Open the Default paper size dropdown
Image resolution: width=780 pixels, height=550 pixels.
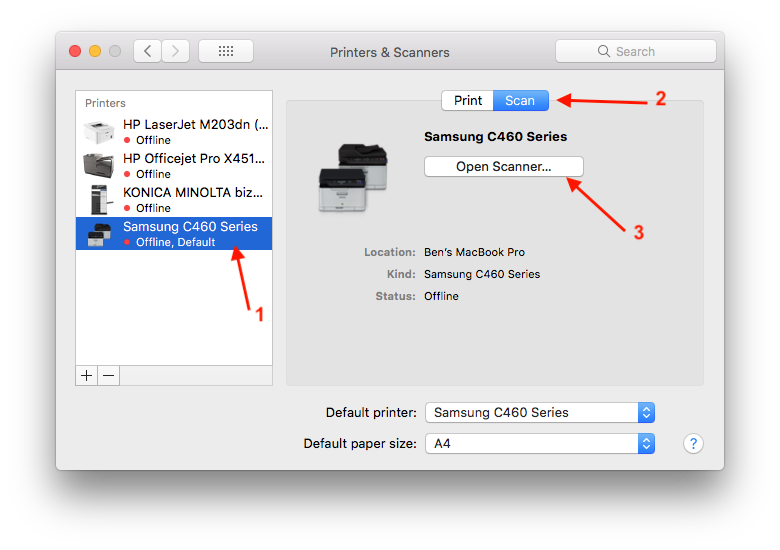540,443
